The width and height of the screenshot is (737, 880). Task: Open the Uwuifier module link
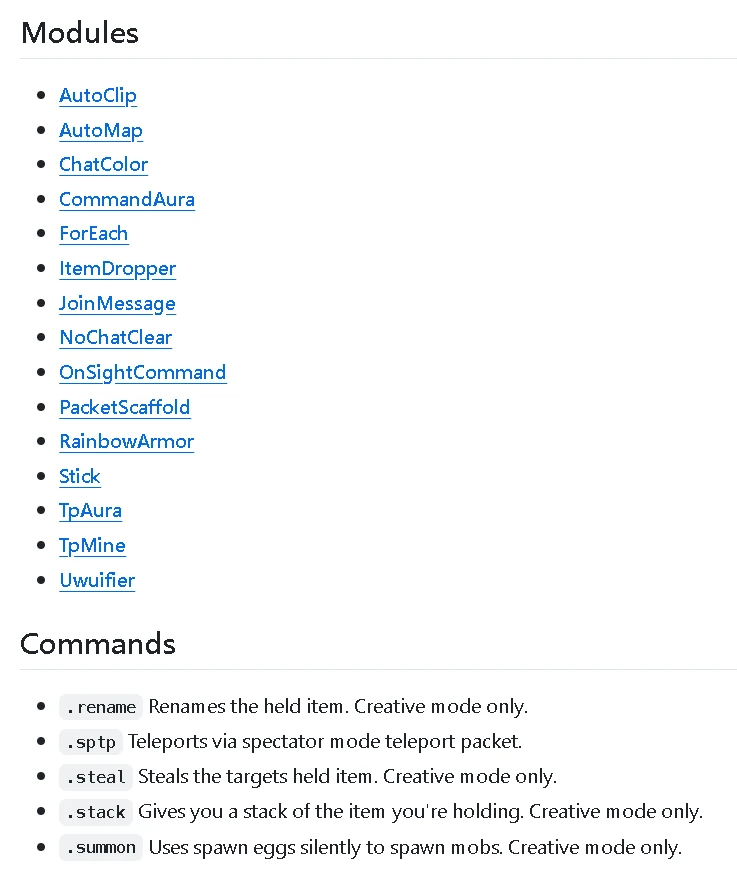tap(97, 580)
